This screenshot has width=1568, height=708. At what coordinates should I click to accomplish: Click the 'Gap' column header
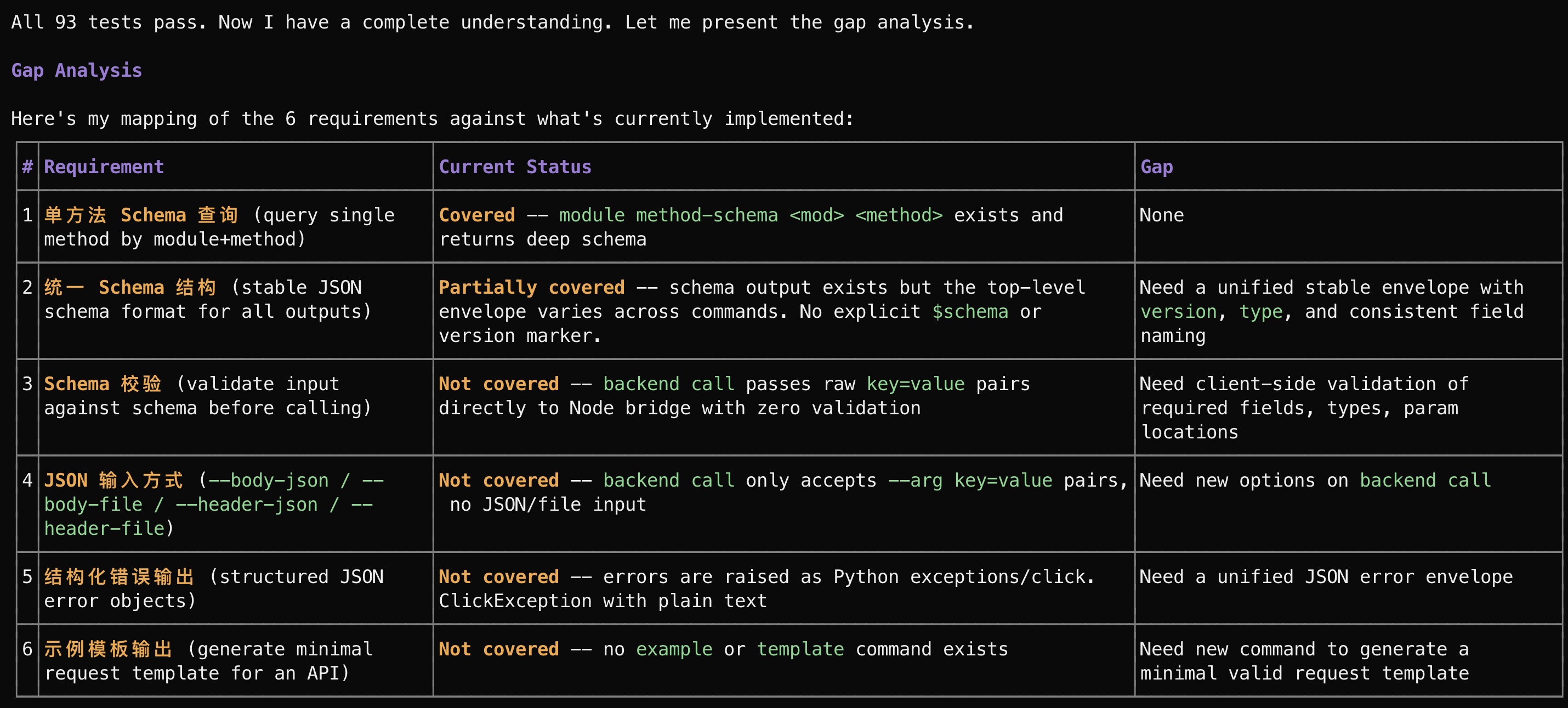[x=1156, y=167]
